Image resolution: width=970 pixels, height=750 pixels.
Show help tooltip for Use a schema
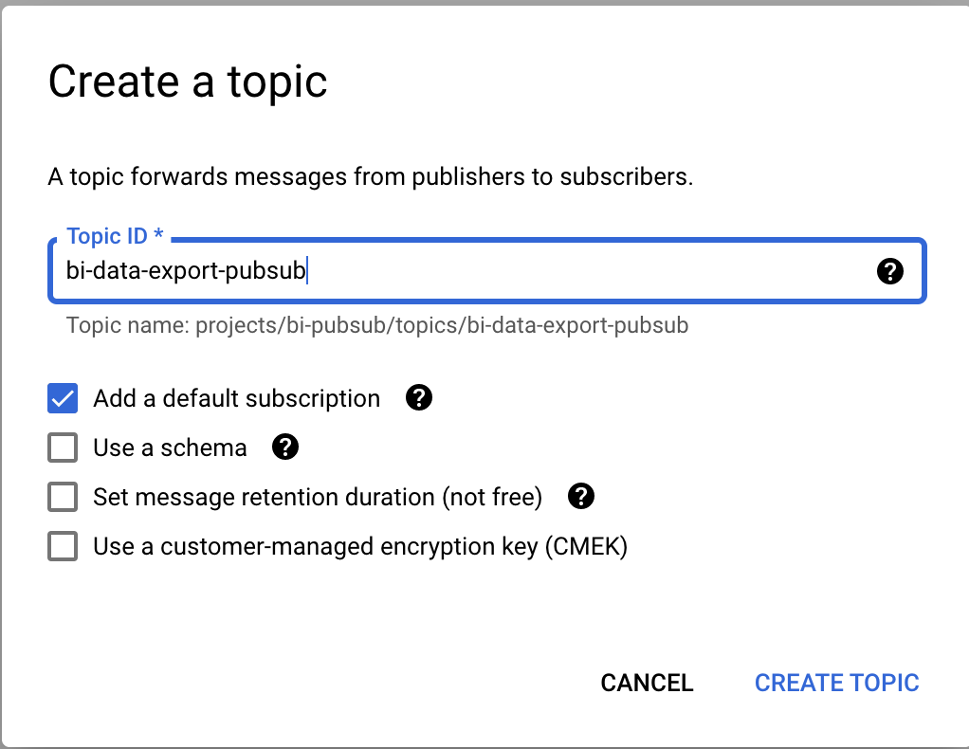[x=285, y=447]
